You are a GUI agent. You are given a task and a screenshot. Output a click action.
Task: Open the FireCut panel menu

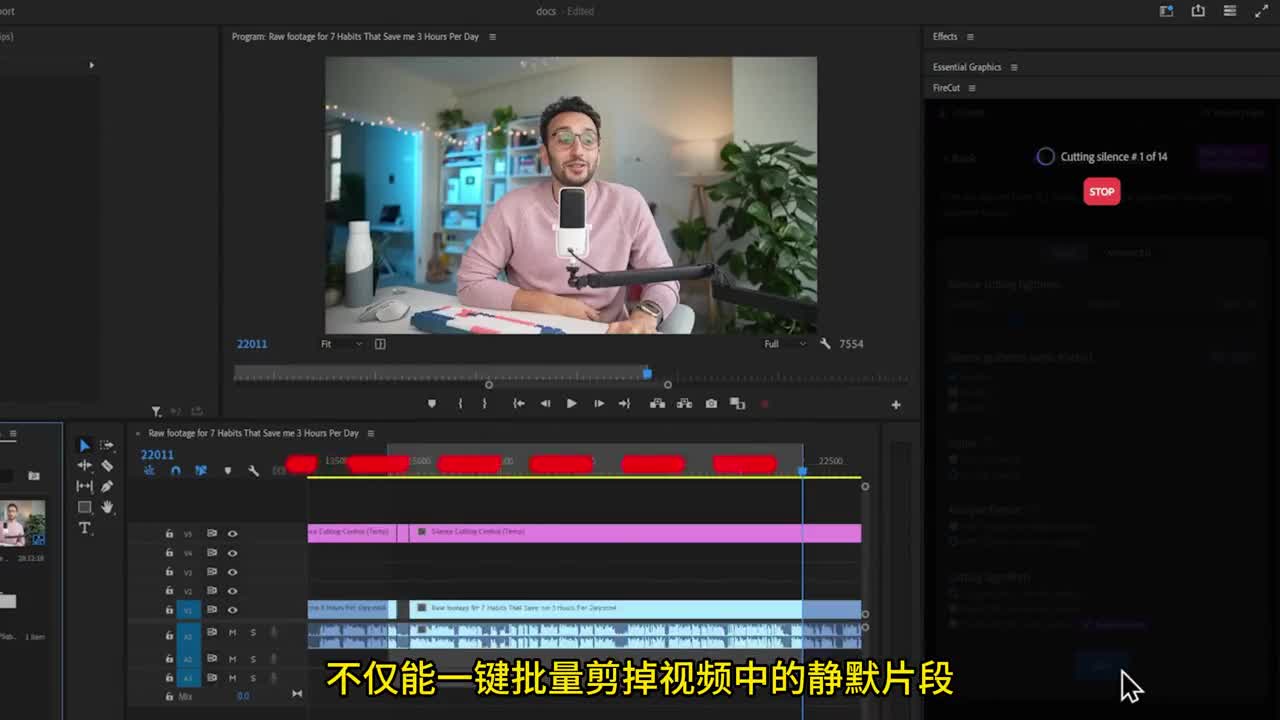coord(972,88)
